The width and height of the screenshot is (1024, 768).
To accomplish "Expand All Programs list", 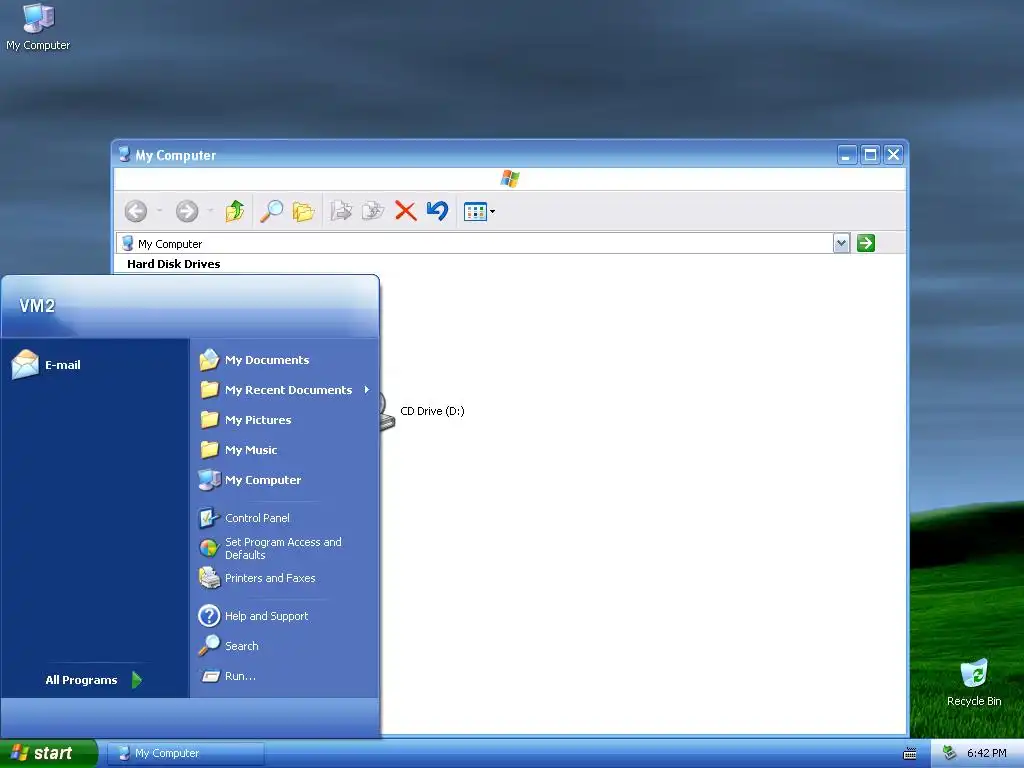I will tap(94, 680).
